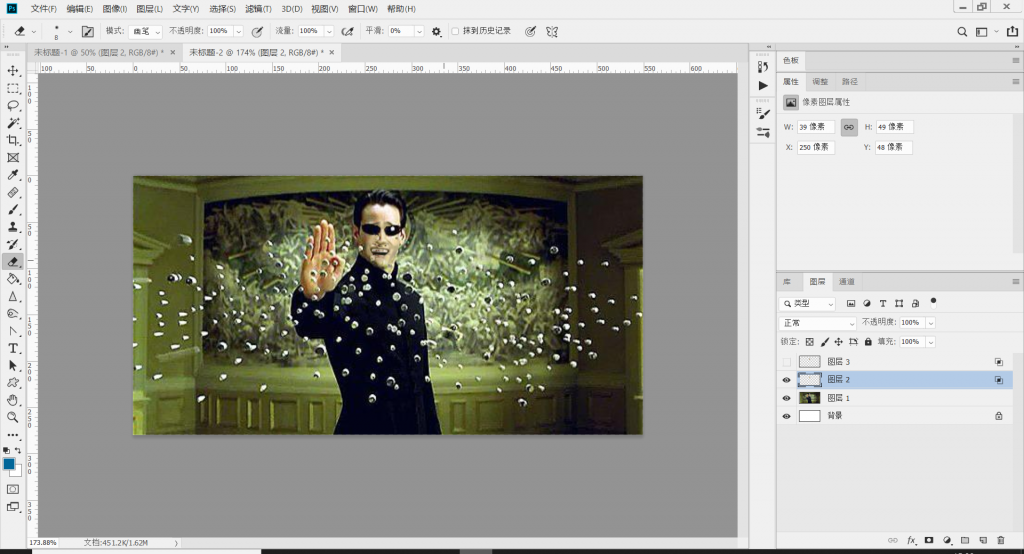Hide layer 图层 2 visibility eye
Screen dimensions: 1024x554
pyautogui.click(x=786, y=380)
